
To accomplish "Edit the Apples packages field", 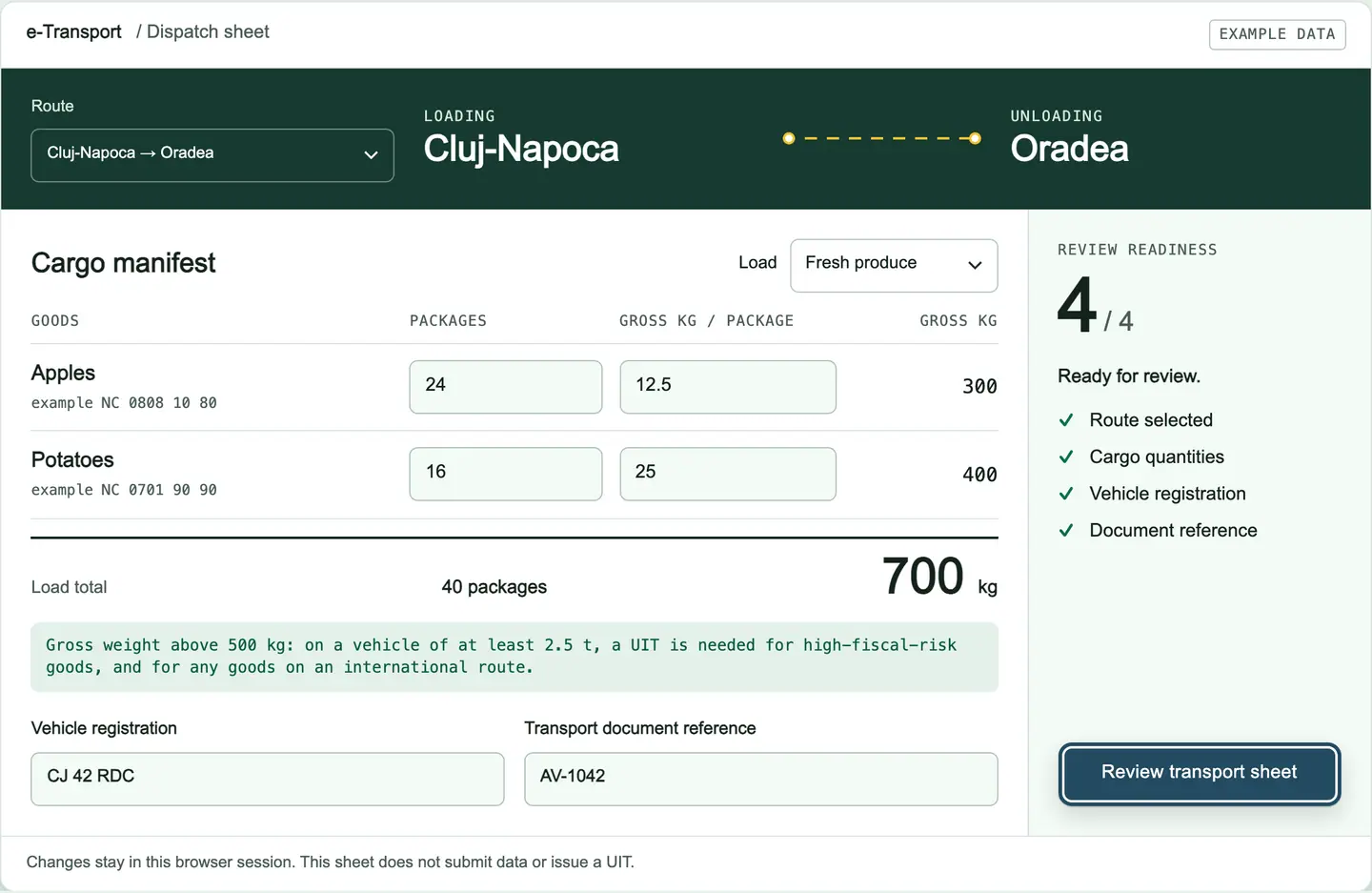I will tap(506, 387).
